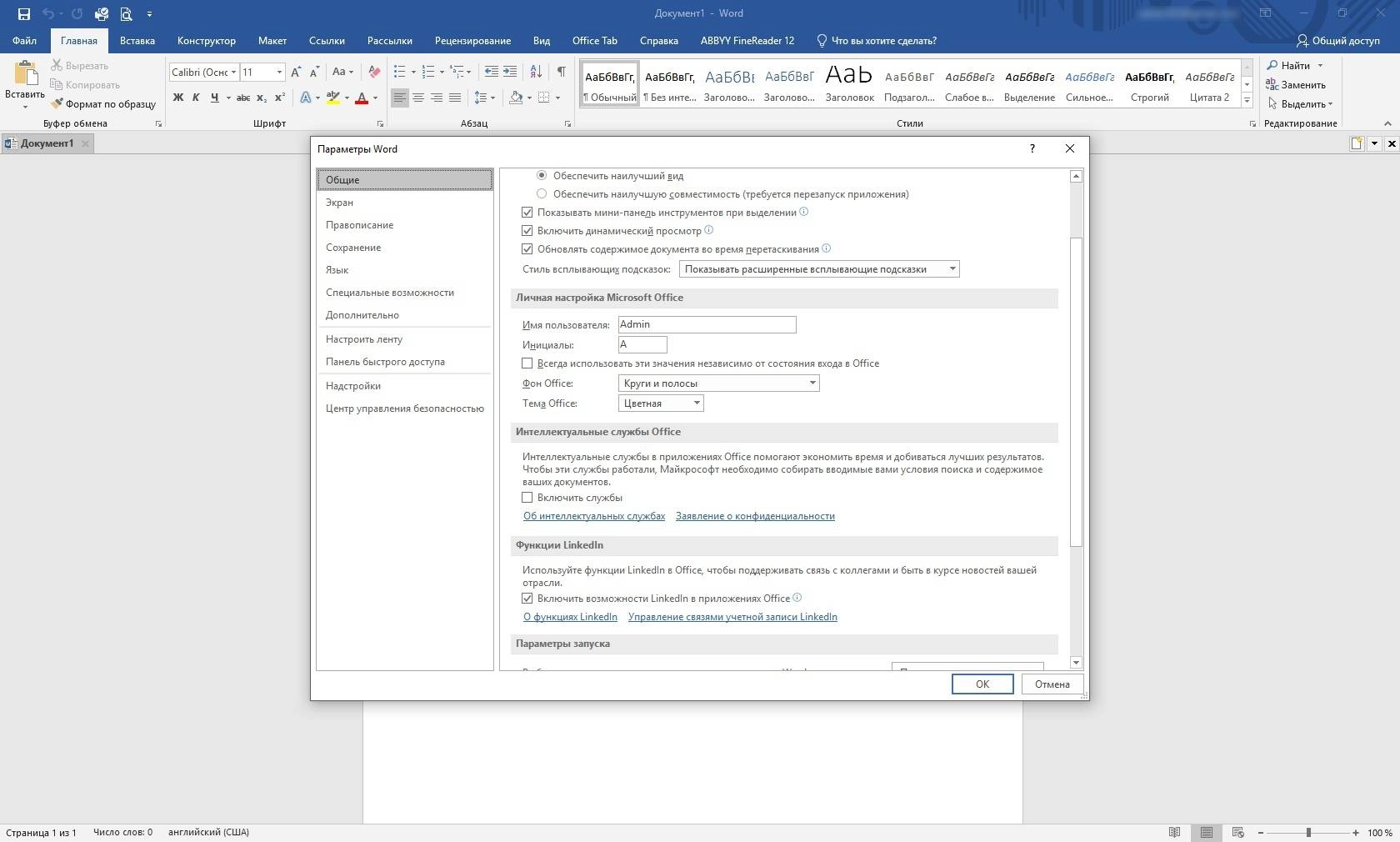Open link Об интеллектуальных службах

coord(594,516)
